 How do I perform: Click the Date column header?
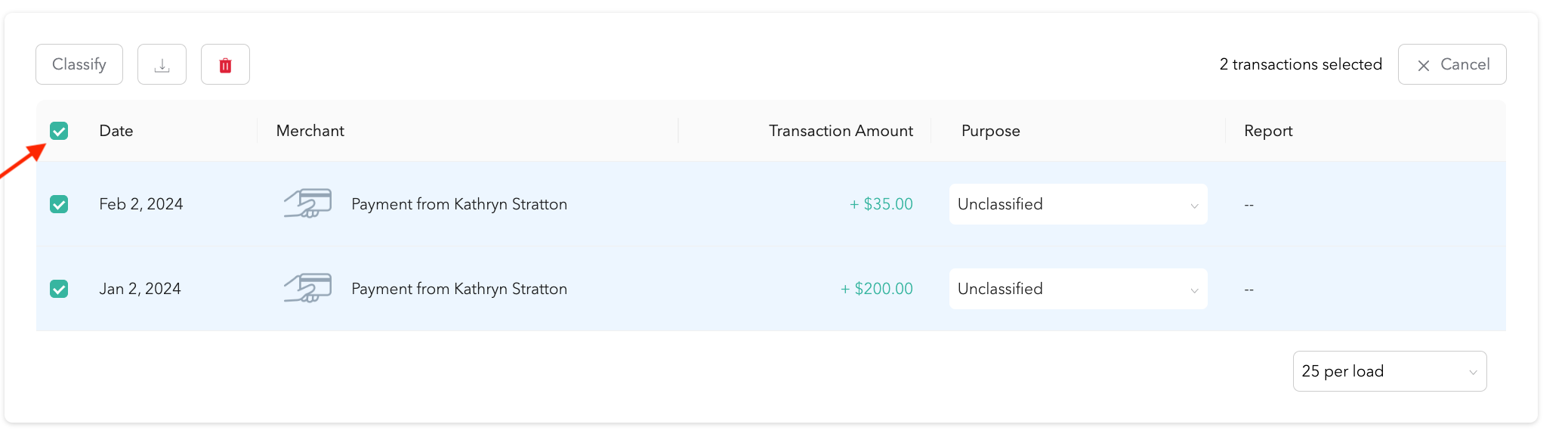tap(116, 131)
